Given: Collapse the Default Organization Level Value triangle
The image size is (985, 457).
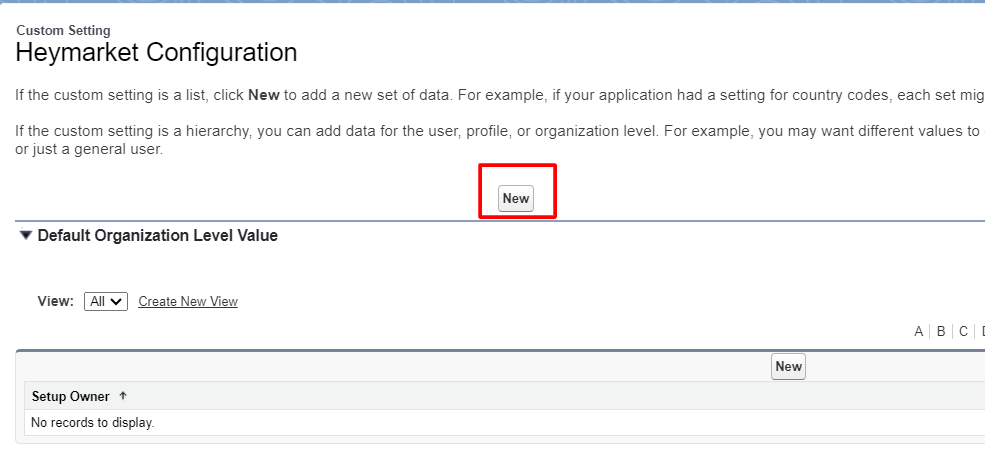Looking at the screenshot, I should coord(25,235).
